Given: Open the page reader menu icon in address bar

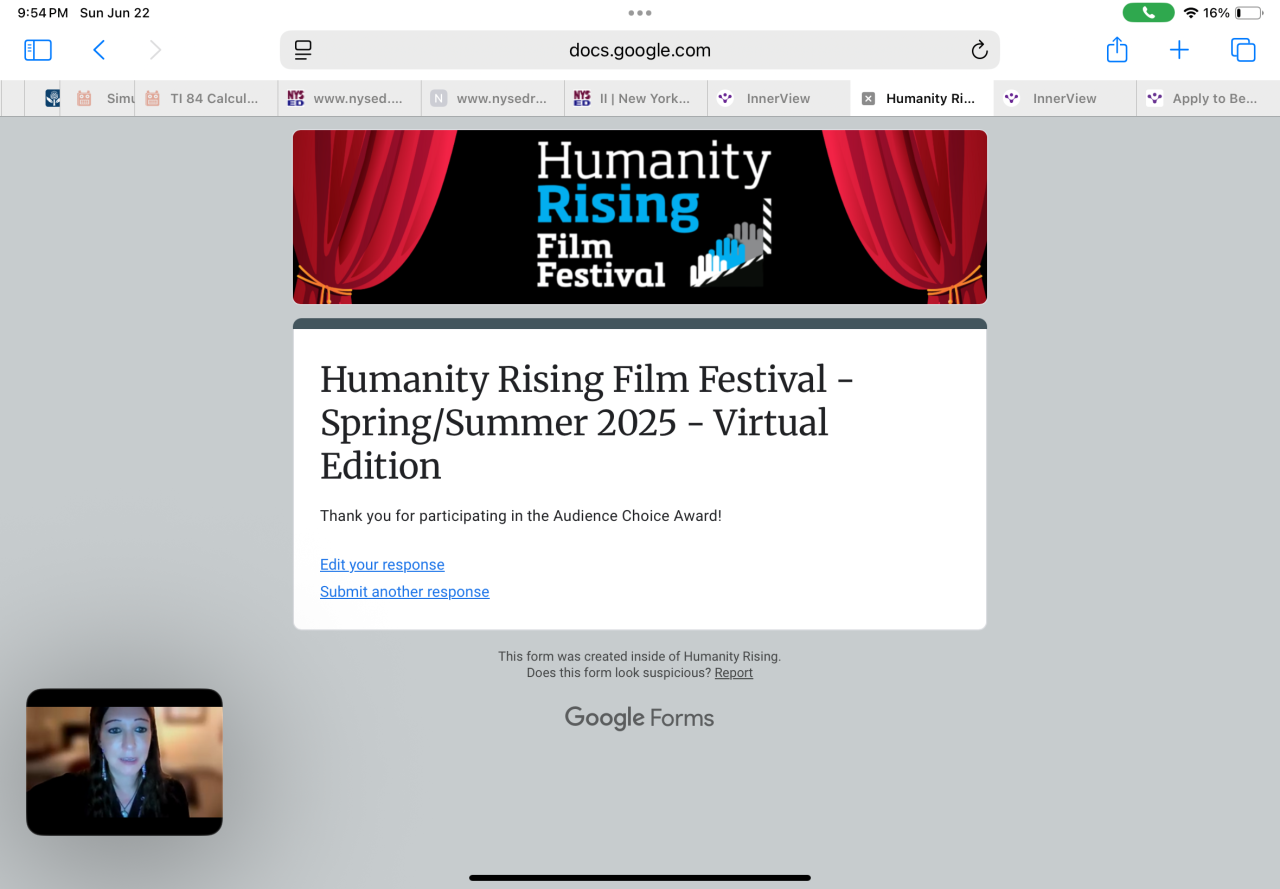Looking at the screenshot, I should click(304, 50).
